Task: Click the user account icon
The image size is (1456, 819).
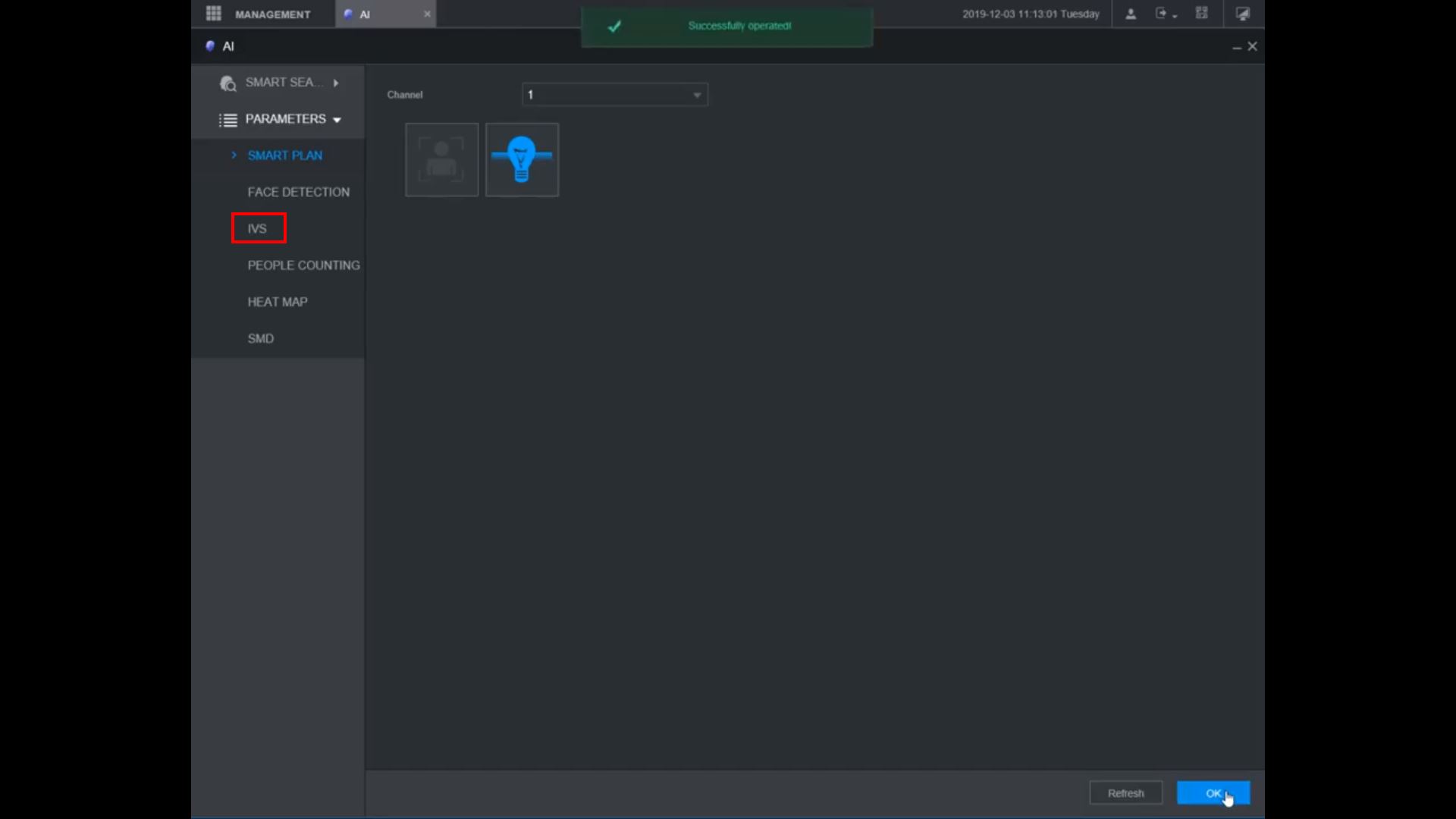Action: [1131, 14]
